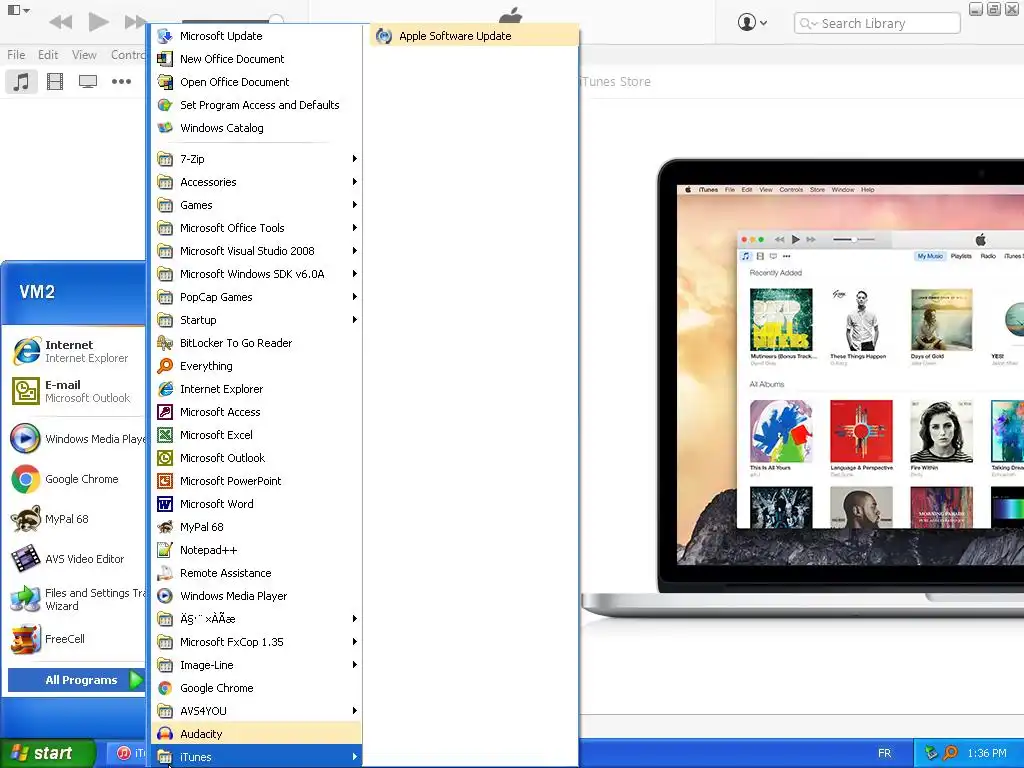Open Microsoft Update from the programs list
This screenshot has height=768, width=1024.
(256, 36)
